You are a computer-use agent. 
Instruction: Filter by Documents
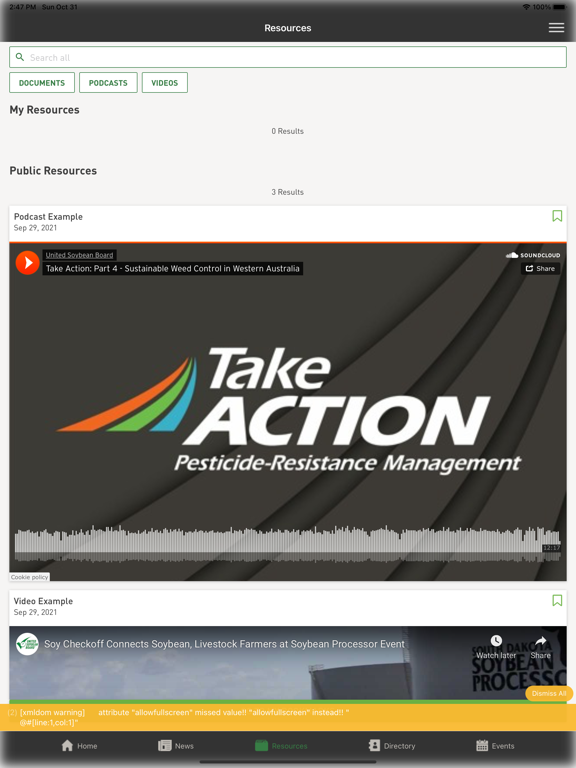point(42,83)
